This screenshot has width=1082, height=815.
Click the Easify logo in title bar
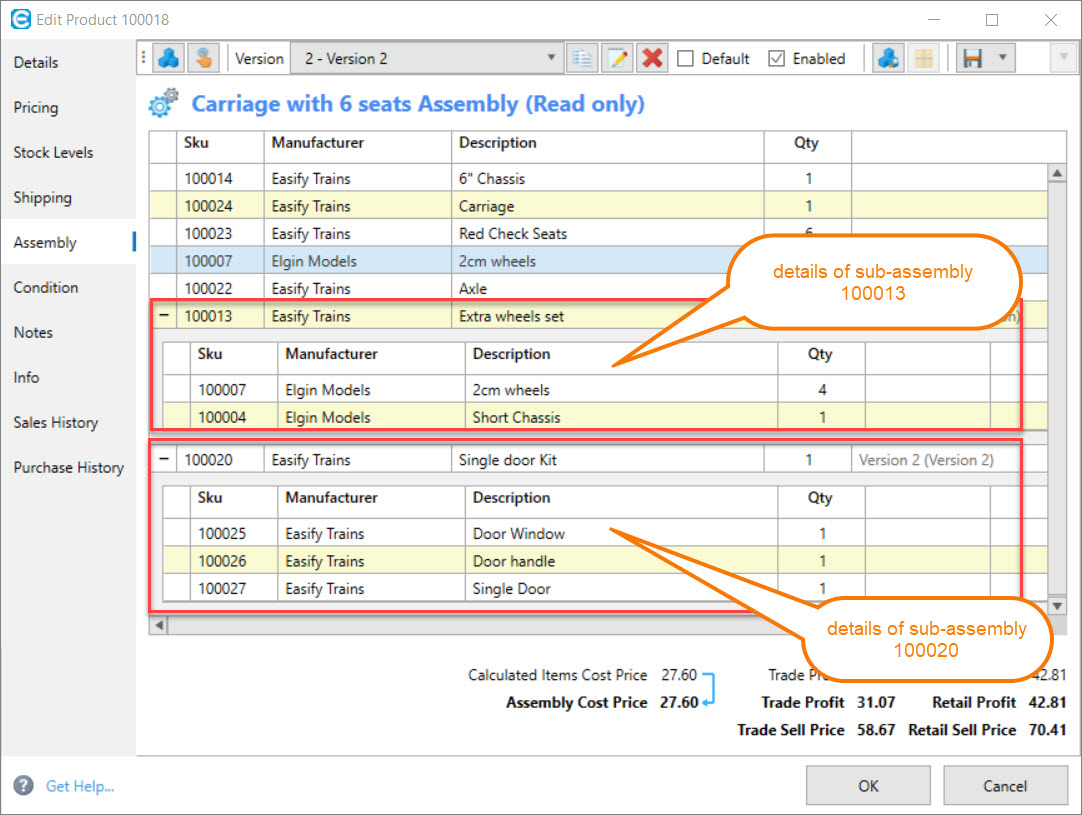click(21, 19)
